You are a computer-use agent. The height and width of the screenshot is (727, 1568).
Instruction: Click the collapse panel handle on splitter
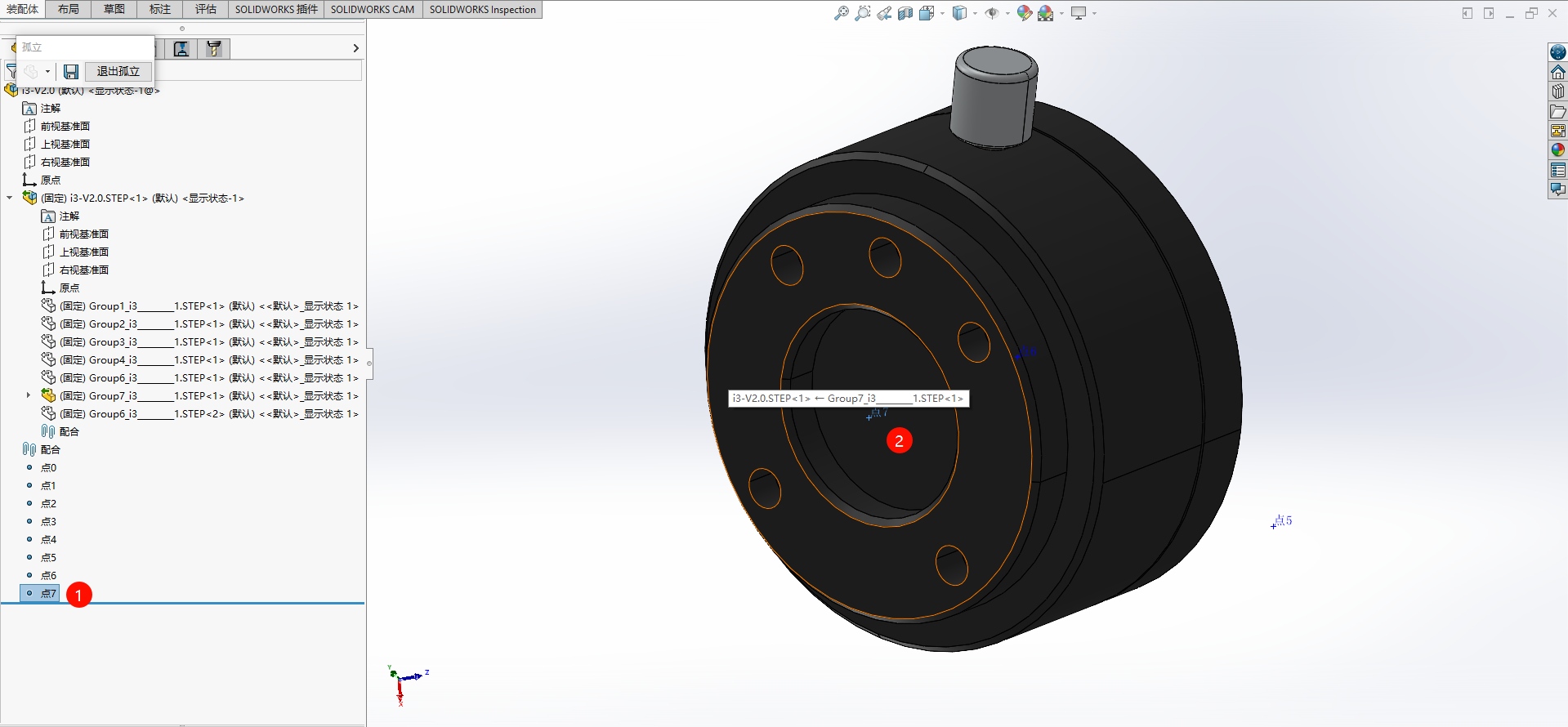pos(369,363)
